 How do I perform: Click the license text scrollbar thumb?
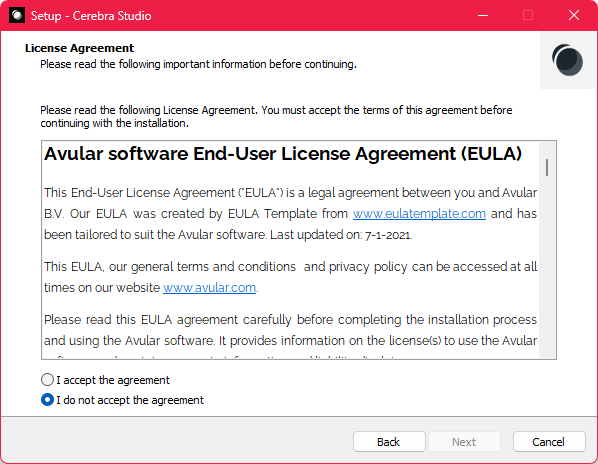click(x=547, y=167)
